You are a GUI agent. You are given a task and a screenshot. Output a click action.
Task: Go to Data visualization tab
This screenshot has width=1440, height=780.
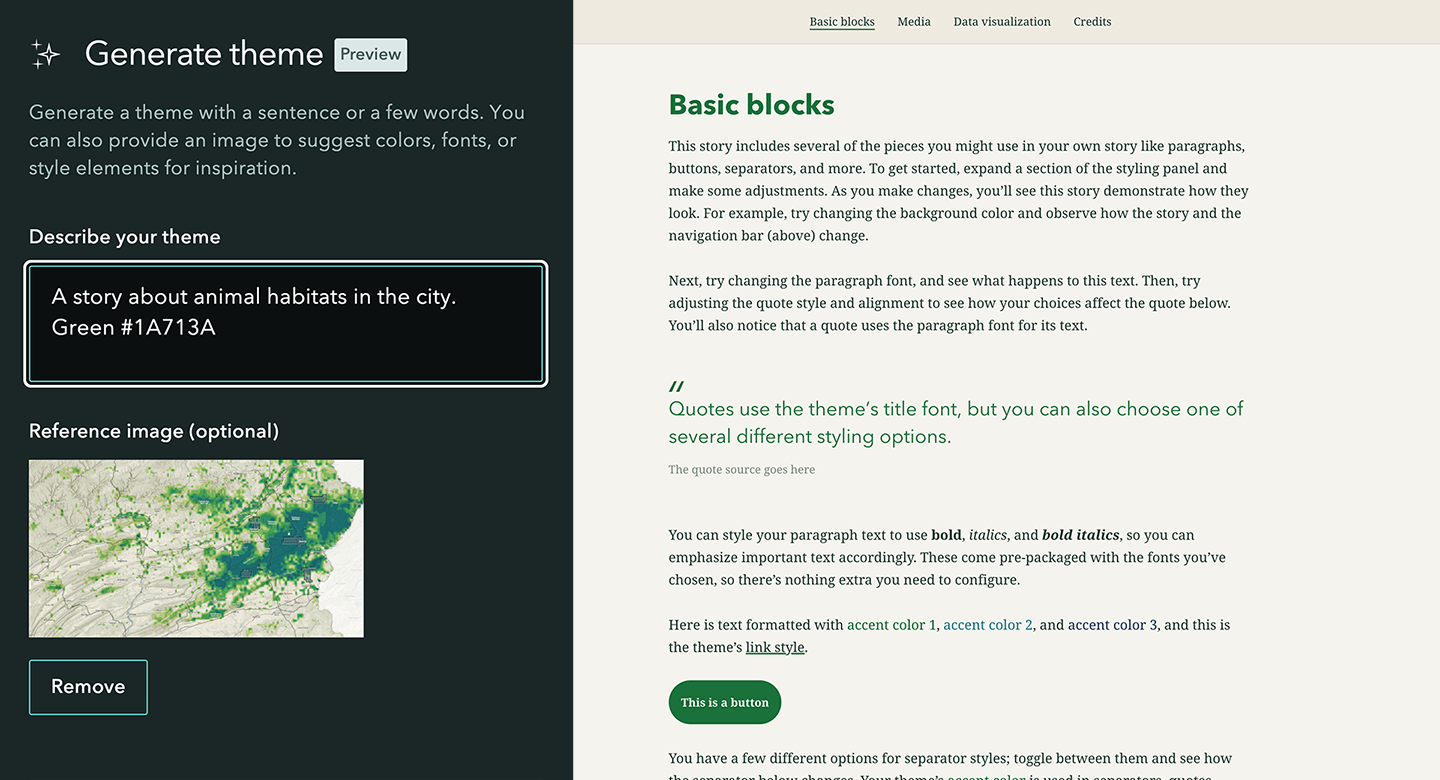(x=1002, y=22)
